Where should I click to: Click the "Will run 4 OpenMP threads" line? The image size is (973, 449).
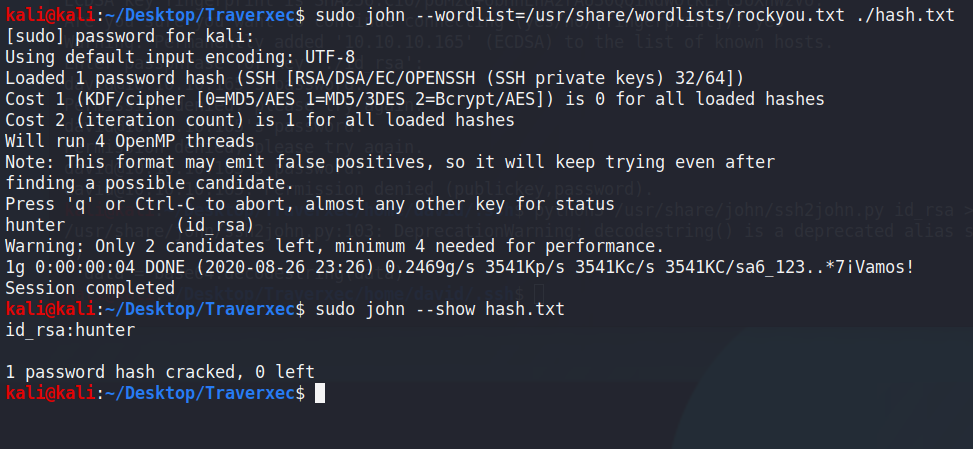tap(130, 141)
